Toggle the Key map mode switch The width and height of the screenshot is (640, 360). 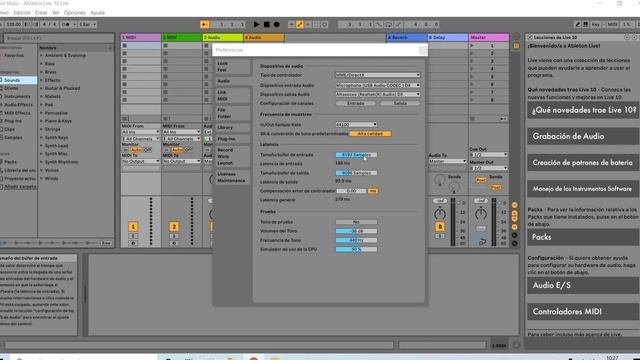(596, 24)
